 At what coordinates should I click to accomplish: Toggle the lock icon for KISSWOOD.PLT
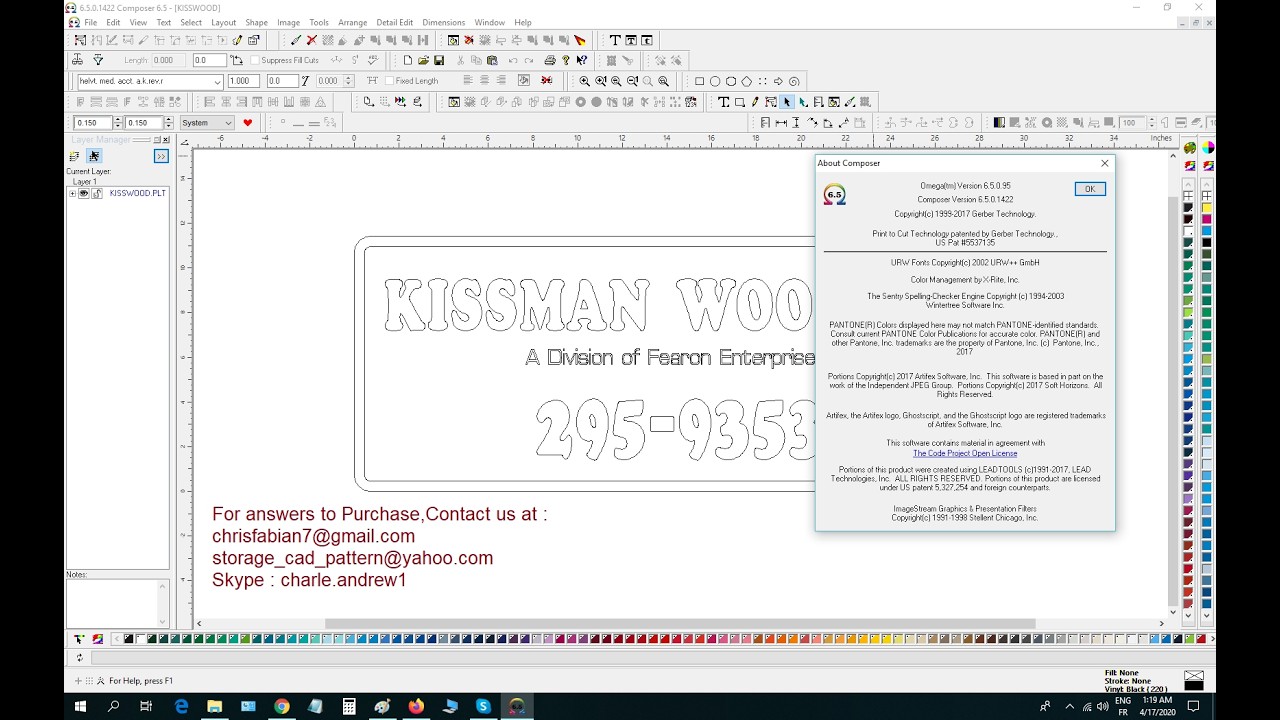(x=97, y=193)
